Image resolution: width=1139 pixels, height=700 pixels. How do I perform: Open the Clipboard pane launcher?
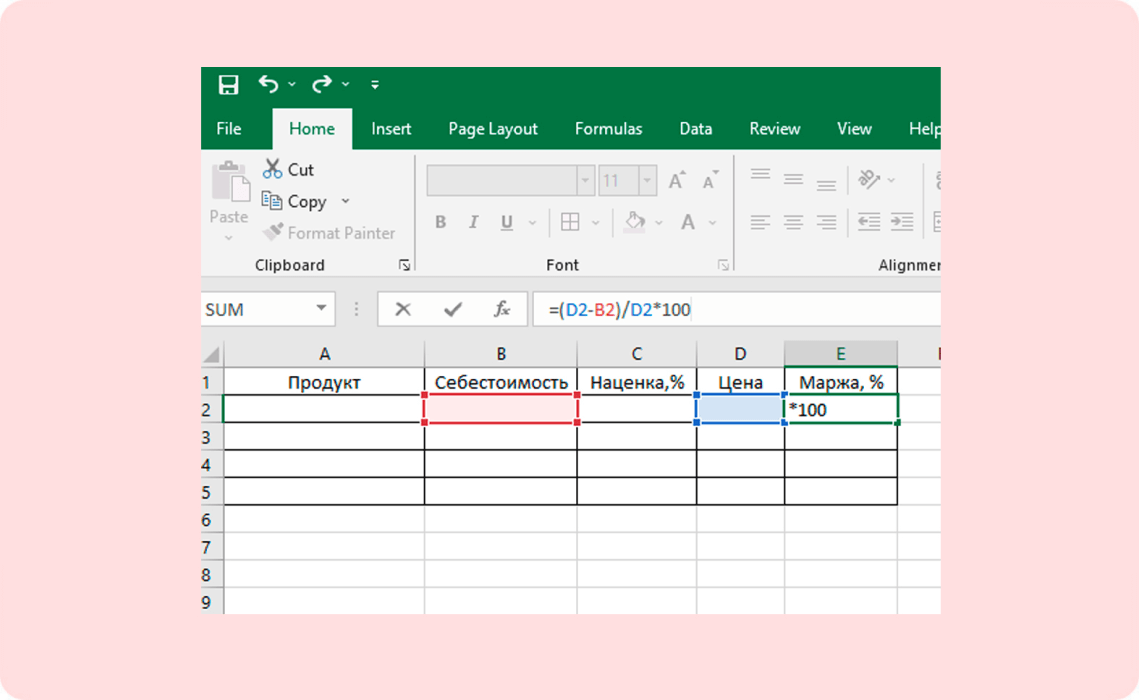(x=405, y=265)
